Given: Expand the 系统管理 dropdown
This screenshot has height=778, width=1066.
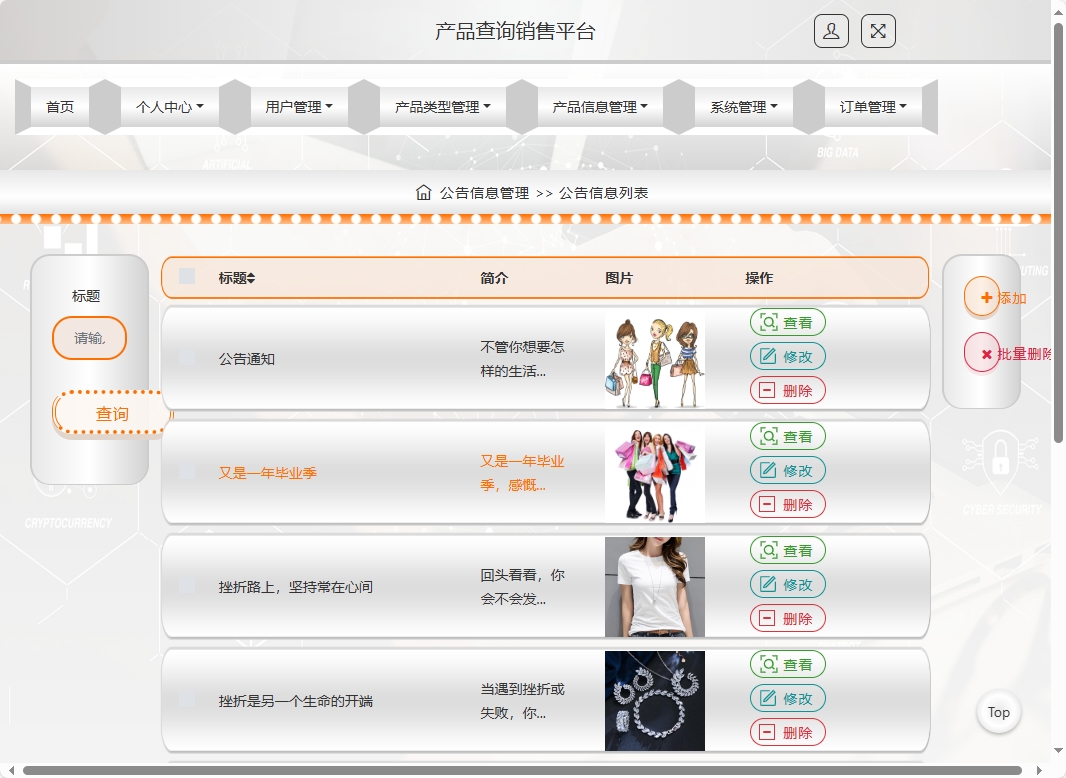Looking at the screenshot, I should 740,105.
